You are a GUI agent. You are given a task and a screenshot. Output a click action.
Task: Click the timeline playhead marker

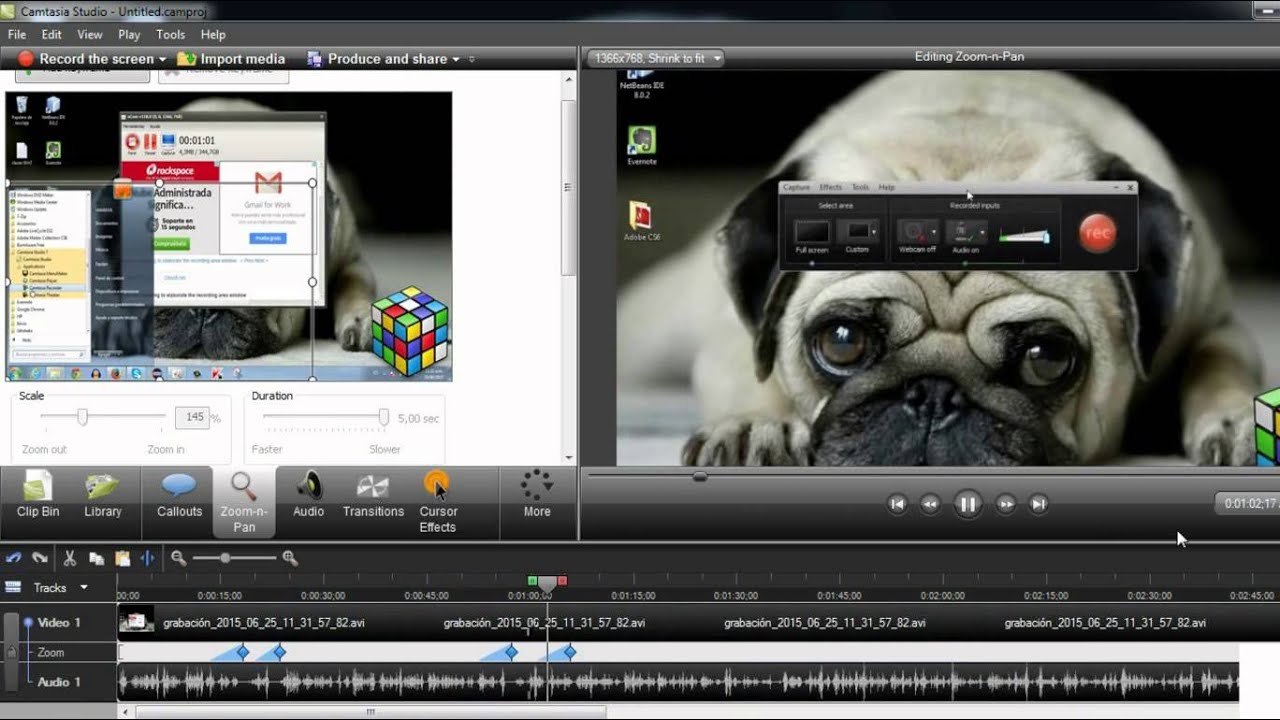click(x=547, y=583)
